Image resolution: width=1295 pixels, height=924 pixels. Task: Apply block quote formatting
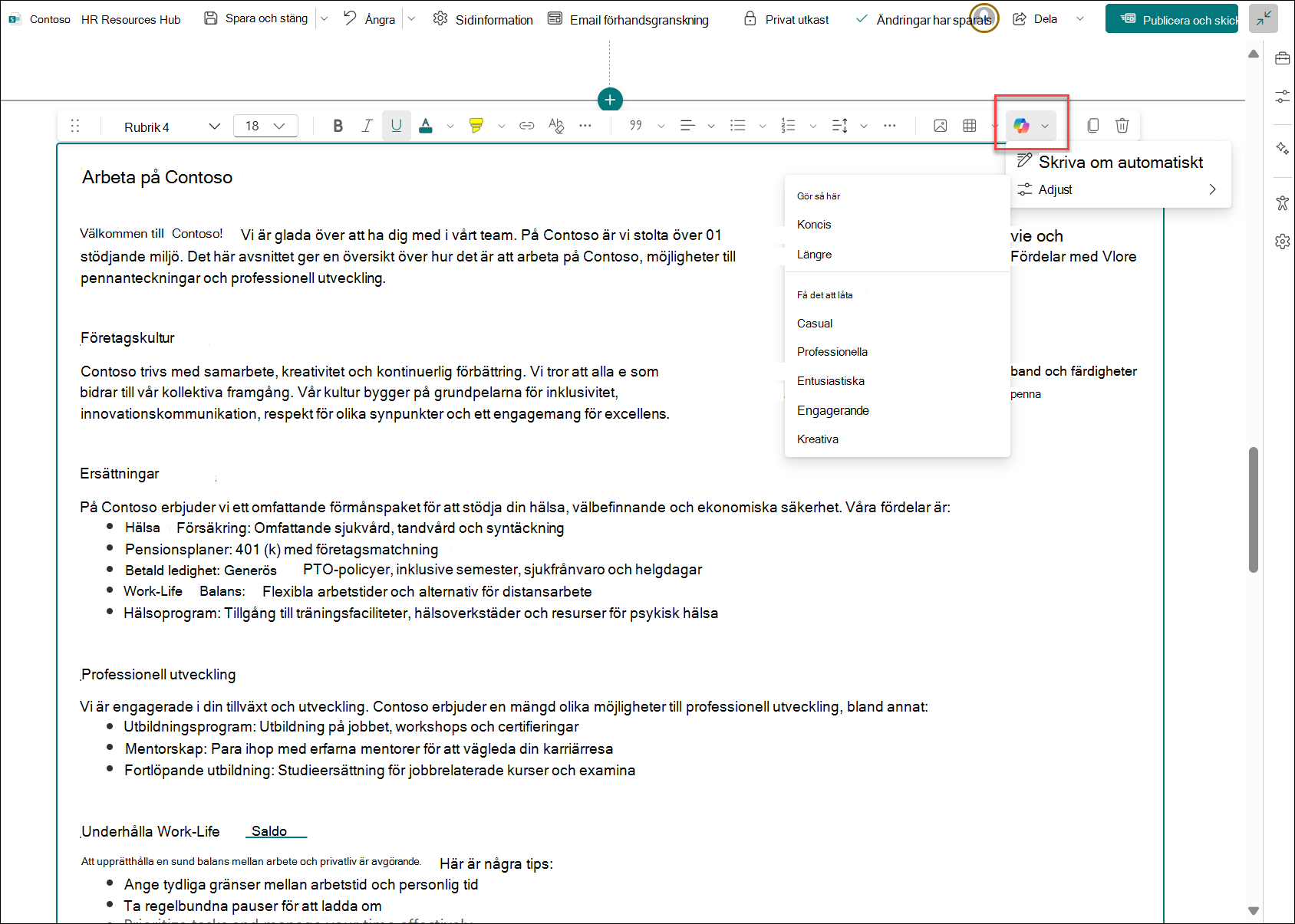click(636, 126)
